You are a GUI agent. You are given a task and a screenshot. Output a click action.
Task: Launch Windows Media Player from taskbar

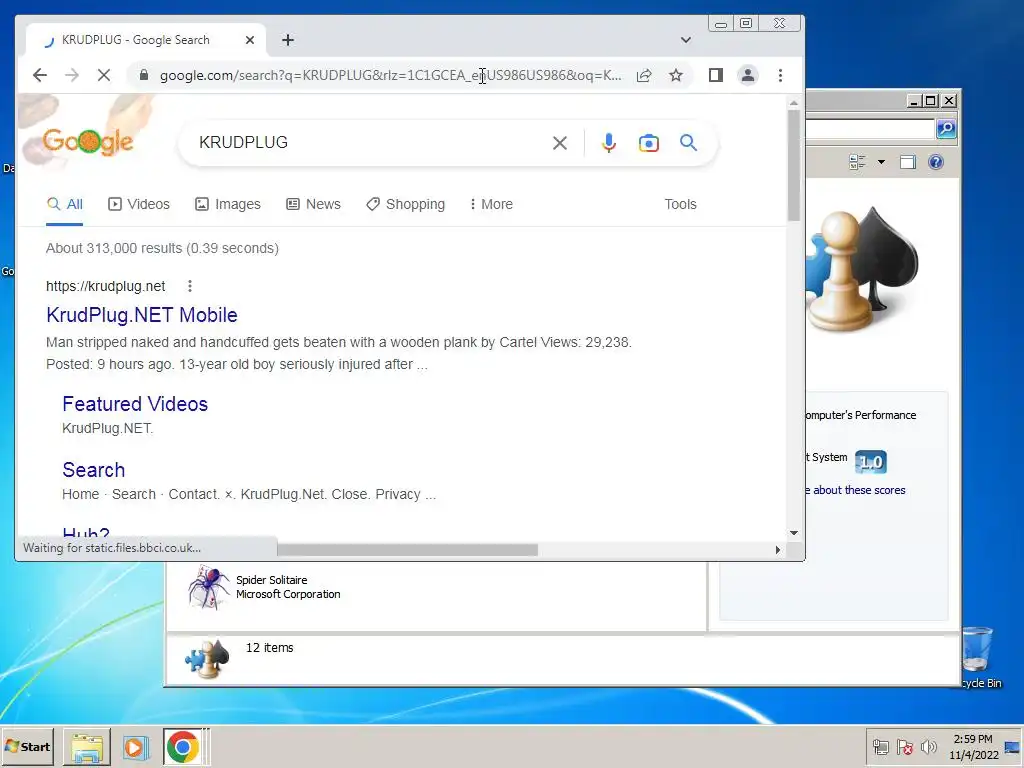point(135,747)
